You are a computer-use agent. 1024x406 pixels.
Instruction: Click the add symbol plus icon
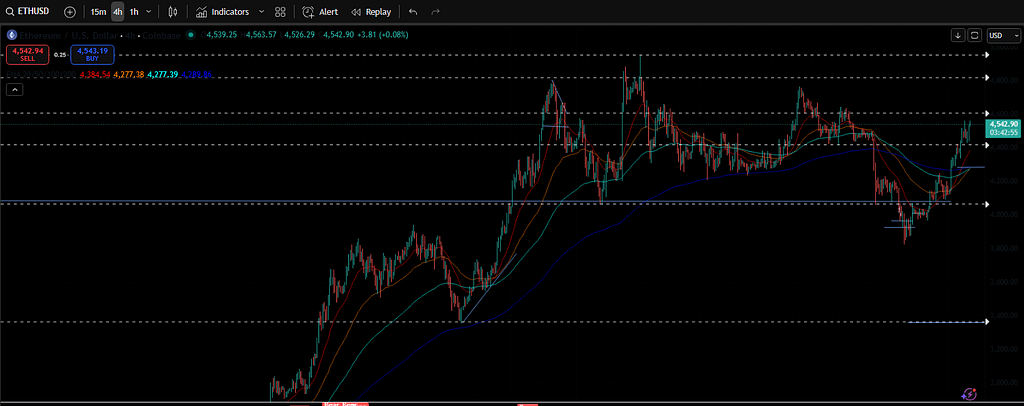[x=69, y=12]
